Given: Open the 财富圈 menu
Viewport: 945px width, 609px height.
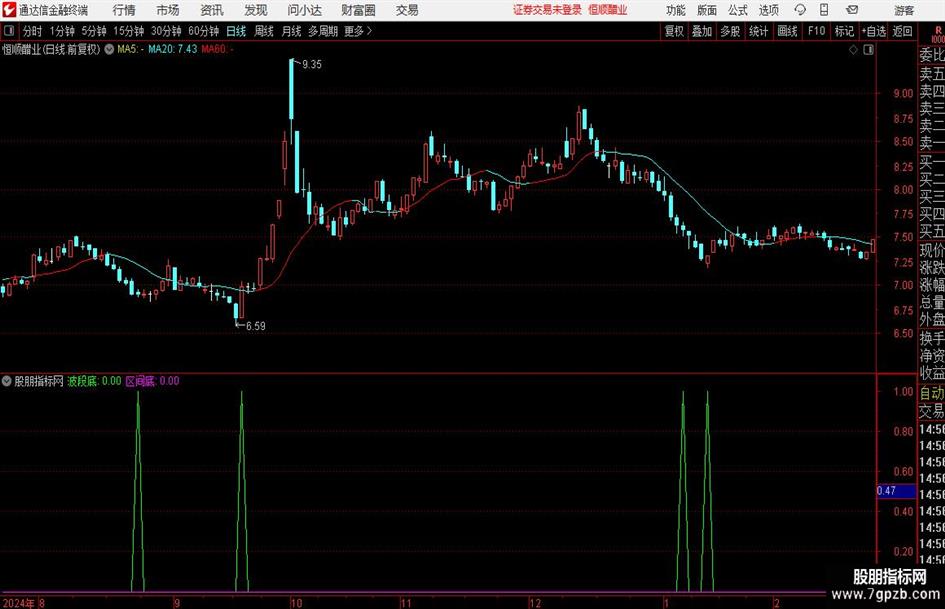Looking at the screenshot, I should coord(358,10).
